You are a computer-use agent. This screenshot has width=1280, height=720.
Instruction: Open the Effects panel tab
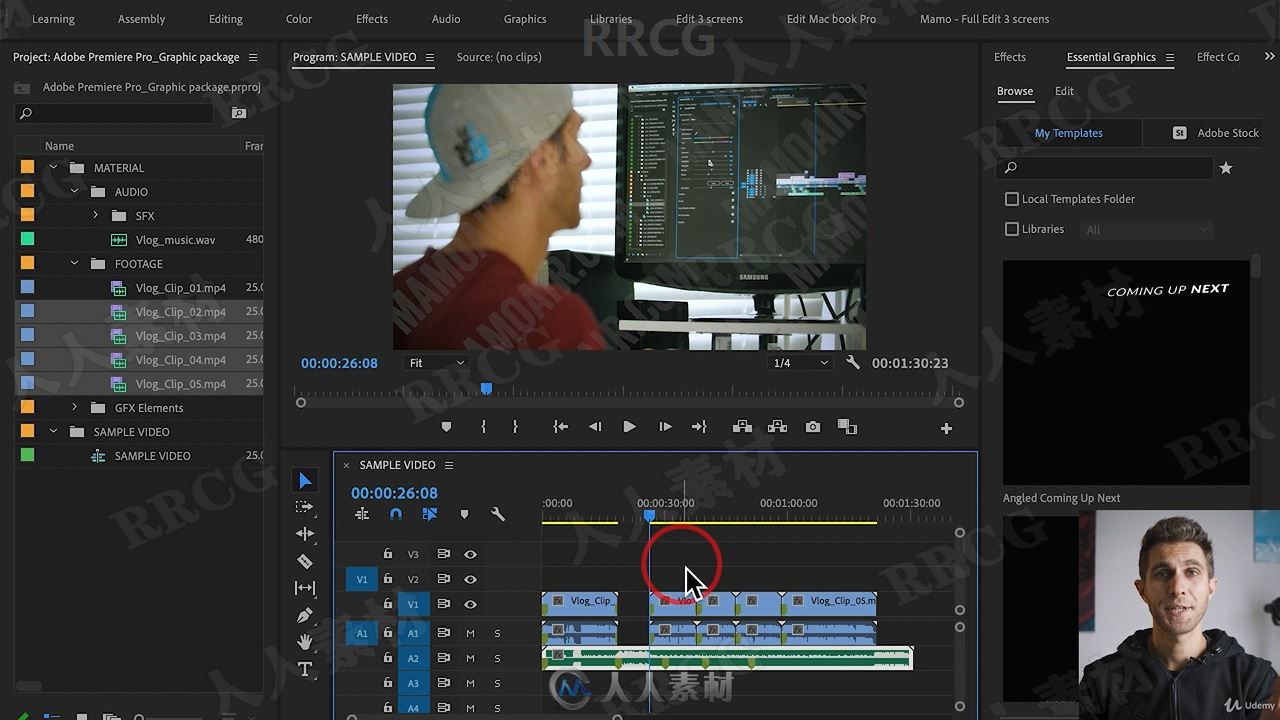pos(1010,57)
